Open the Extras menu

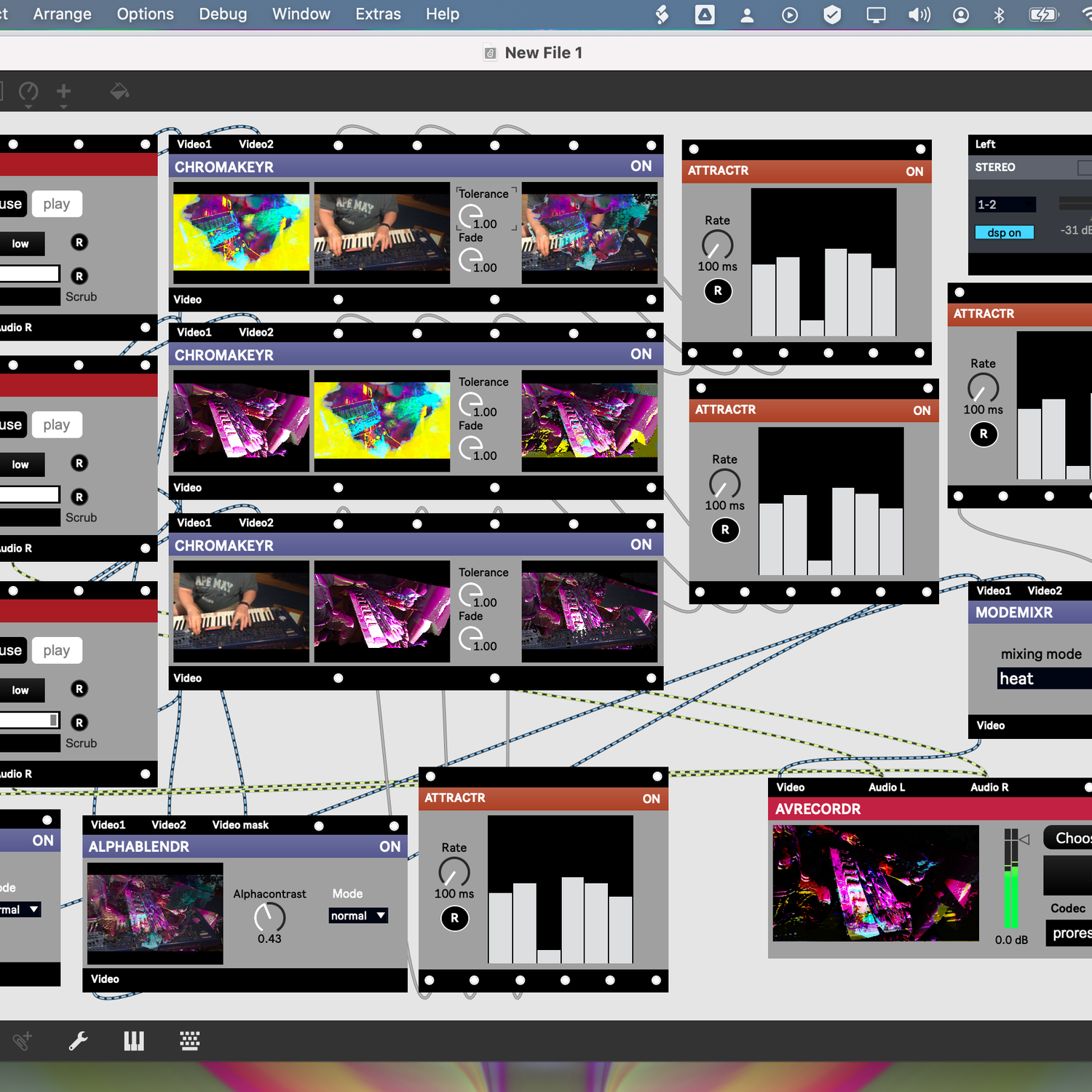(378, 15)
